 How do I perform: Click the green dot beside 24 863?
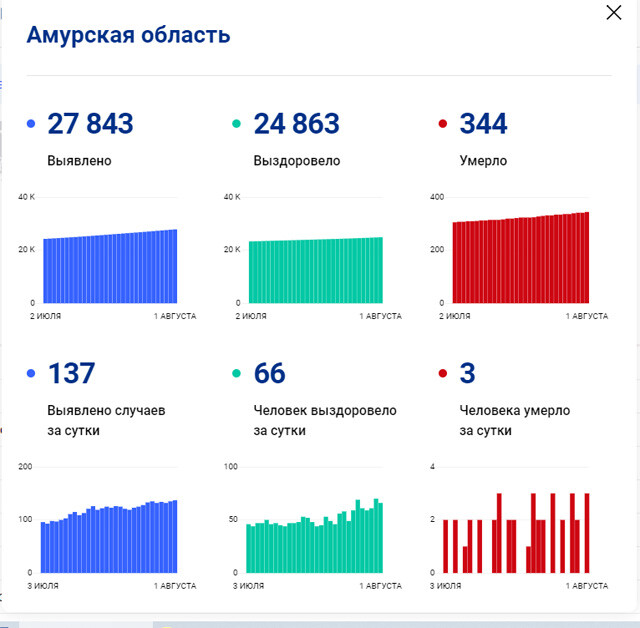click(236, 123)
